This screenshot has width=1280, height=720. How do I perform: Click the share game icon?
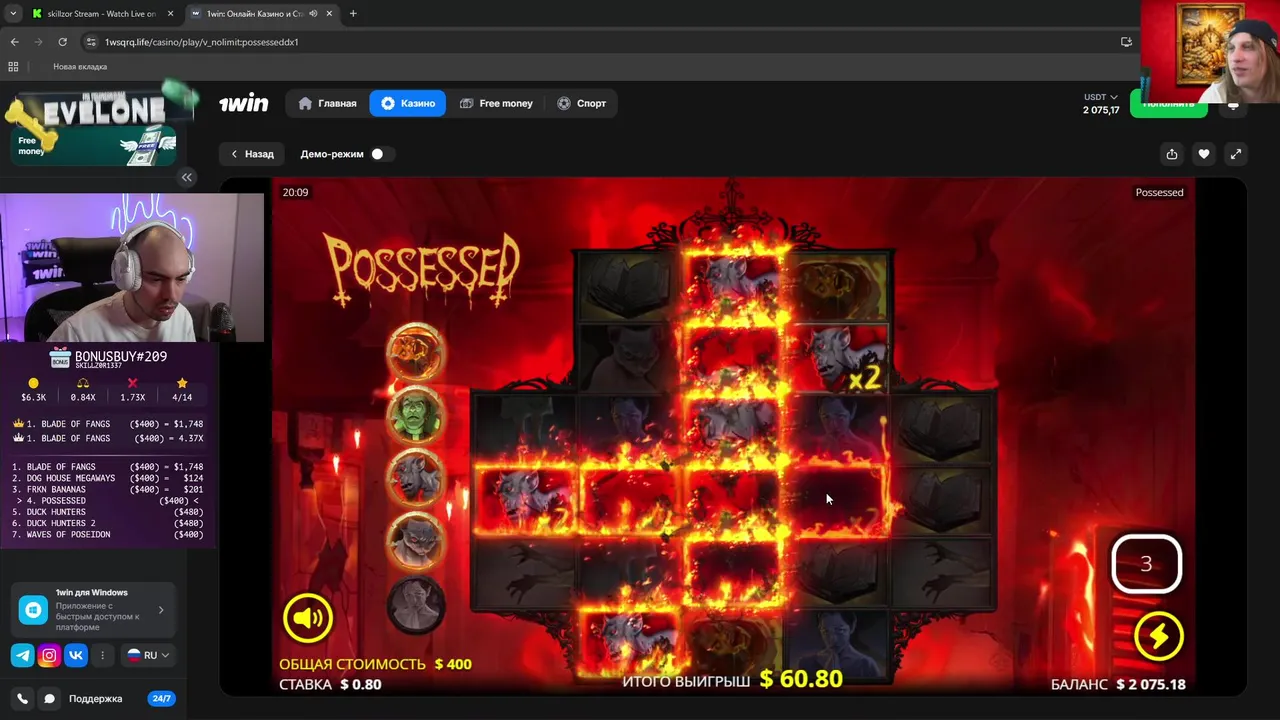pos(1171,154)
